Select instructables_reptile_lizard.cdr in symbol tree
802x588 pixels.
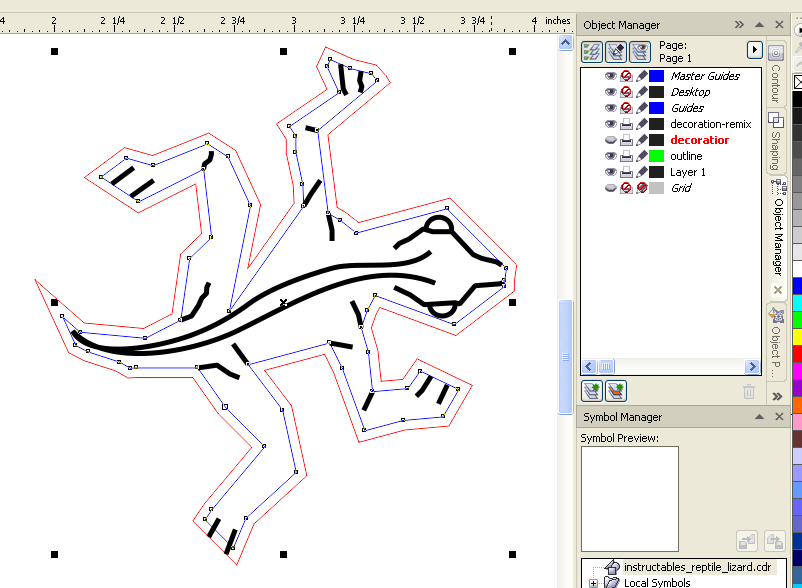pyautogui.click(x=697, y=567)
